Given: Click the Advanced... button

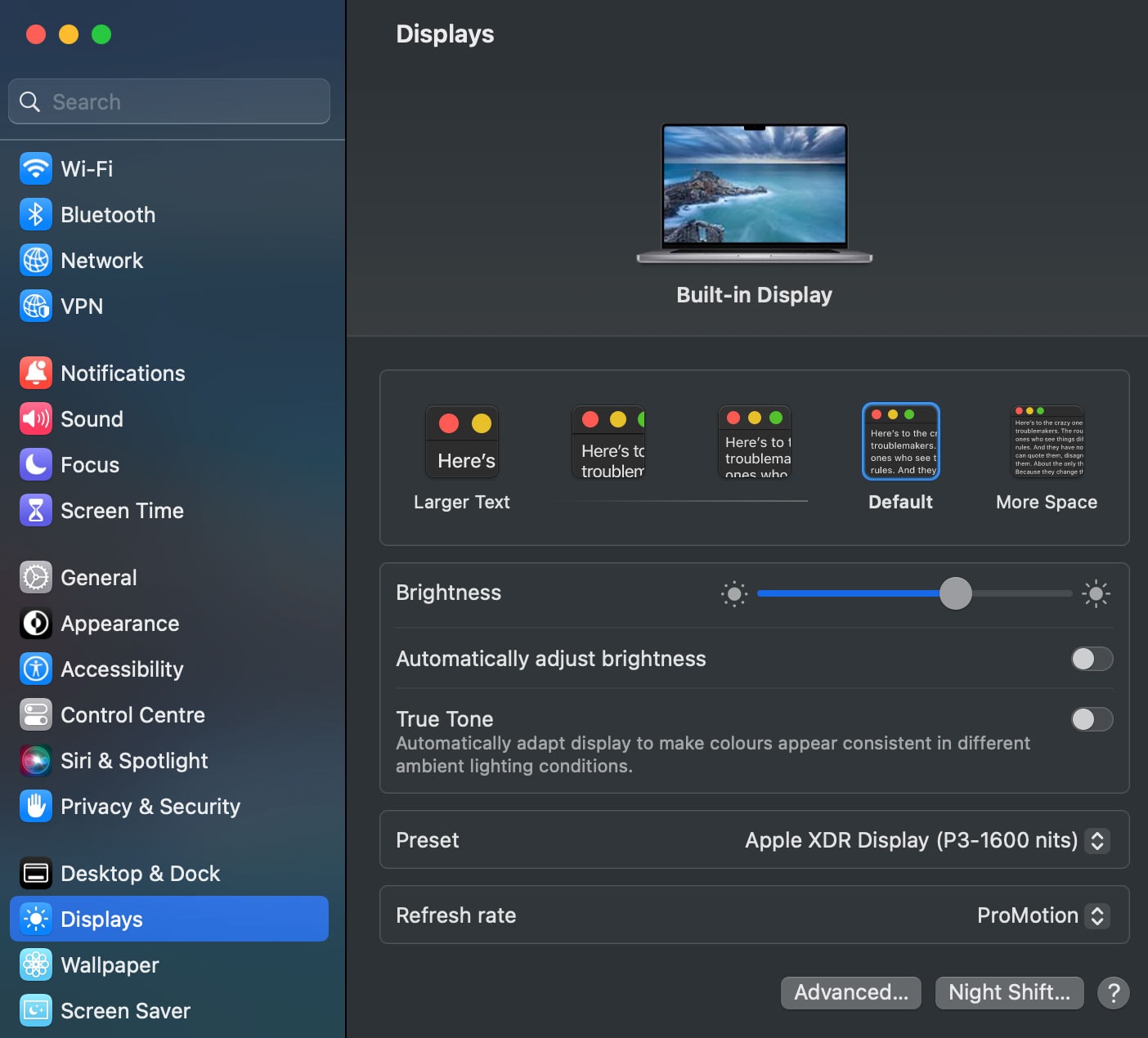Looking at the screenshot, I should [850, 992].
